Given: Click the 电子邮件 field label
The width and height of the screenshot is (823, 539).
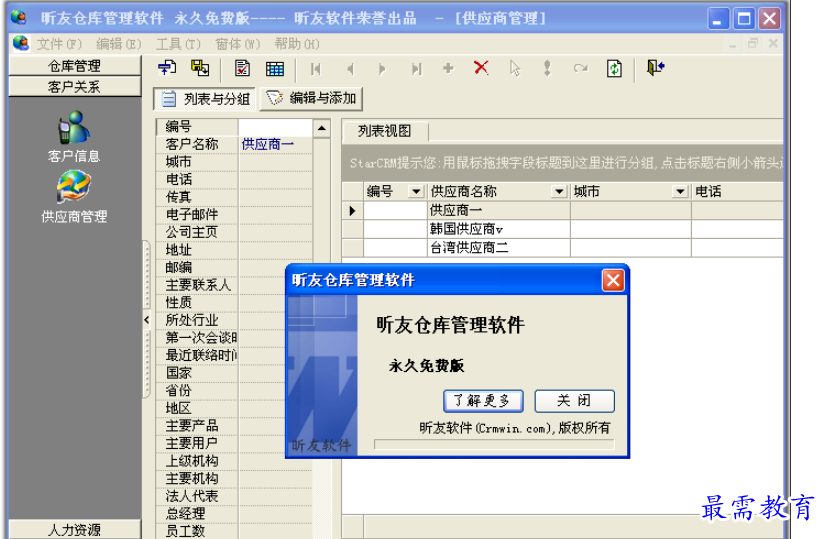Looking at the screenshot, I should (x=192, y=215).
